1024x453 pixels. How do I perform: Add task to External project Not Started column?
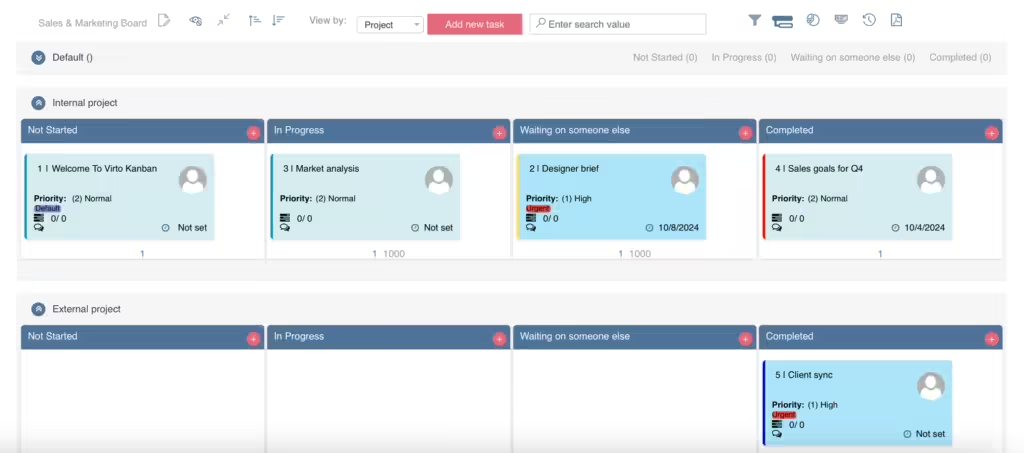pos(253,339)
